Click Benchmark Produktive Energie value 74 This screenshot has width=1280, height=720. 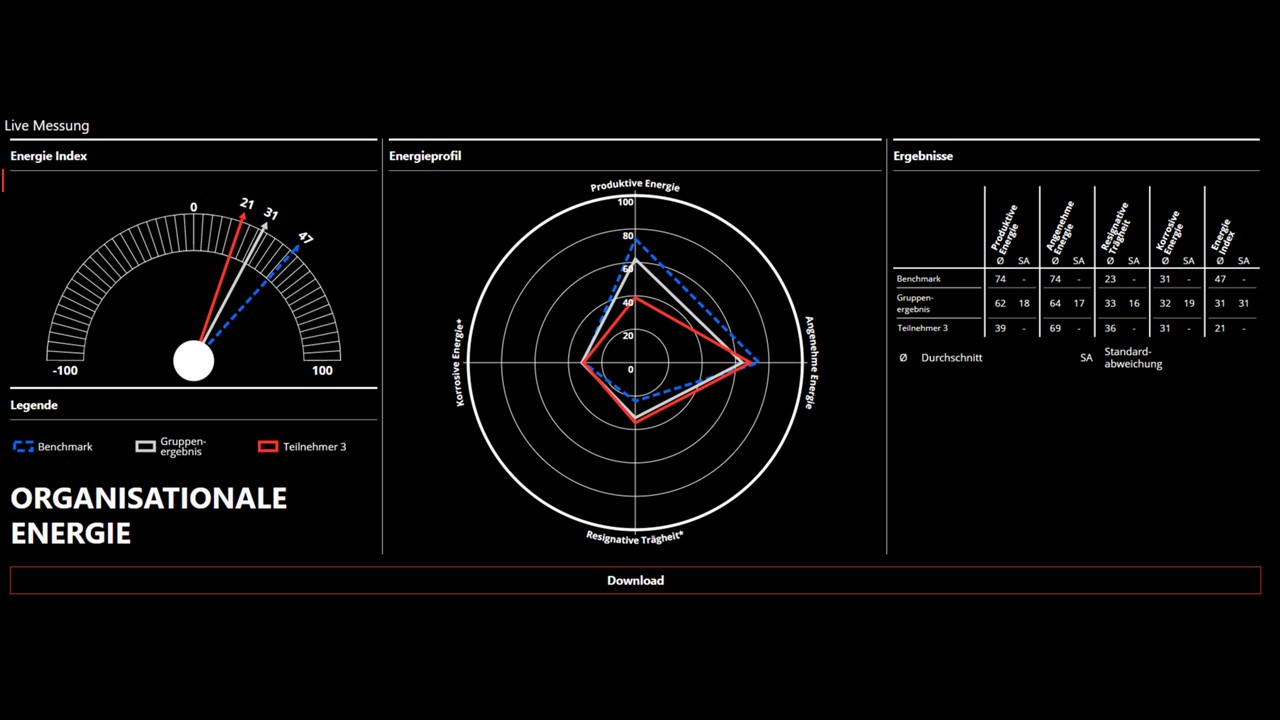(1000, 279)
